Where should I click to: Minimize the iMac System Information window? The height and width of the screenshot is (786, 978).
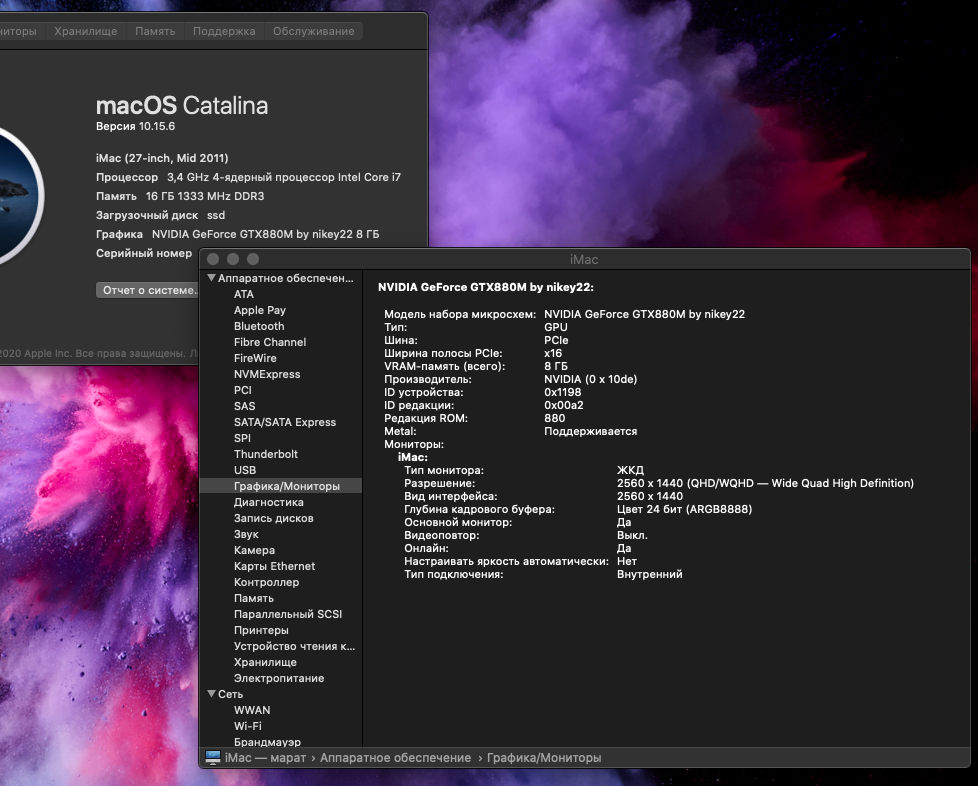tap(233, 259)
